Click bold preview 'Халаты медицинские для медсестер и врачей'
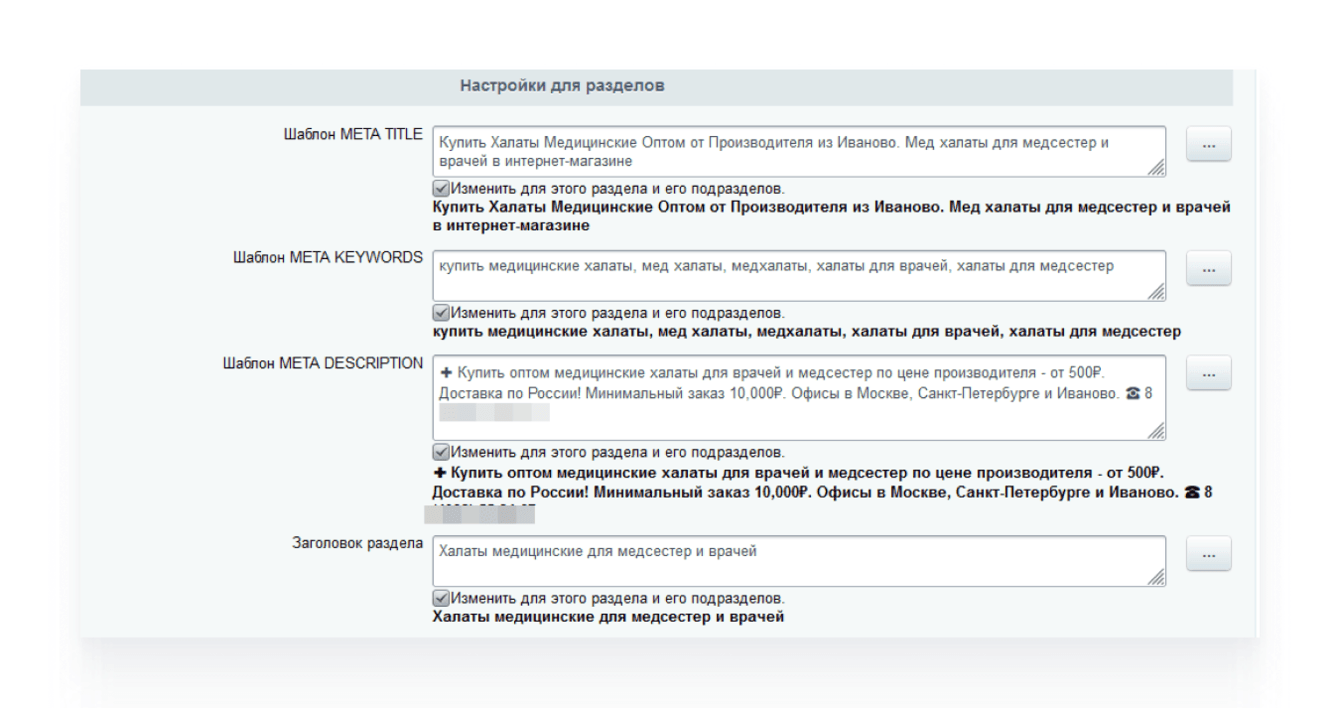 coord(608,617)
